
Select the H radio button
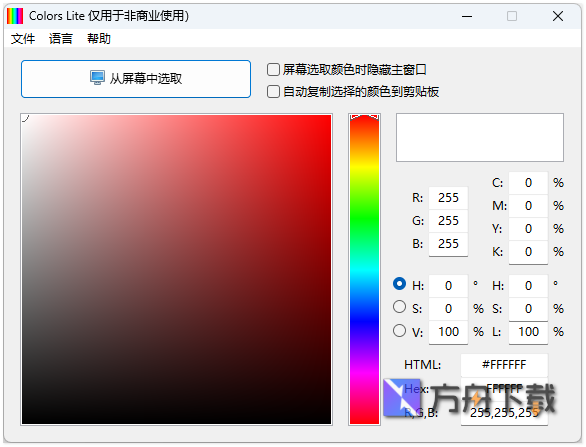click(x=400, y=284)
